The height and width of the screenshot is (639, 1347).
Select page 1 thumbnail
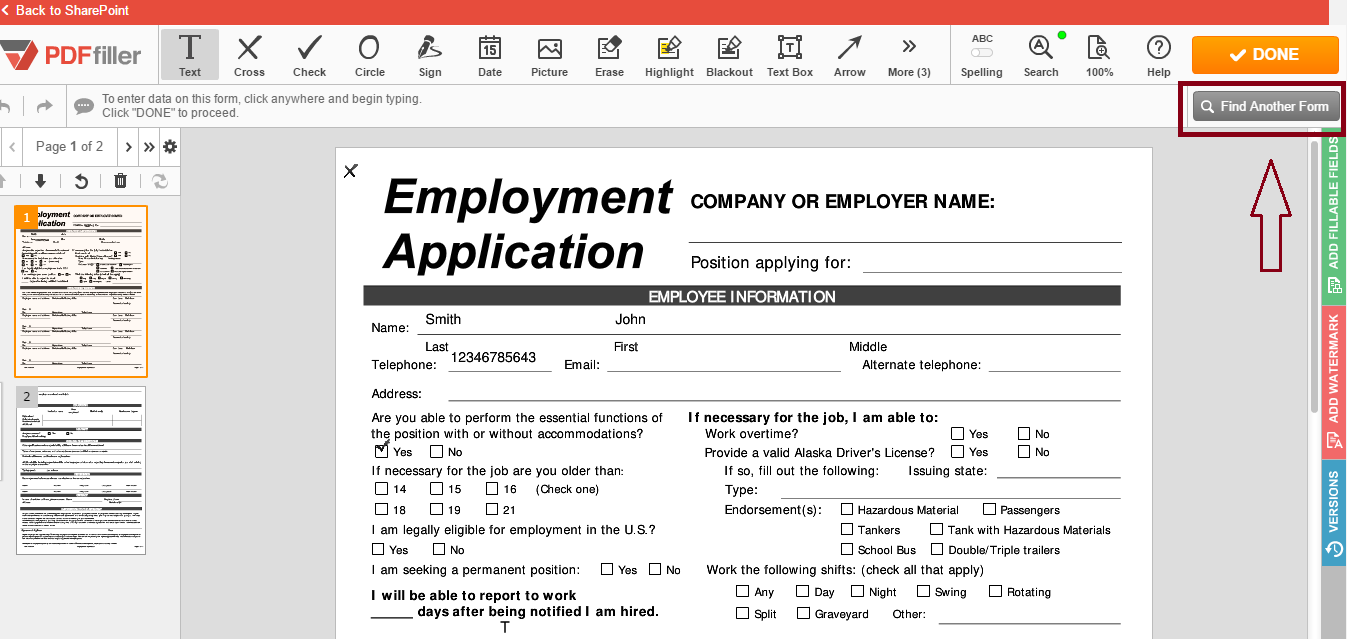81,291
